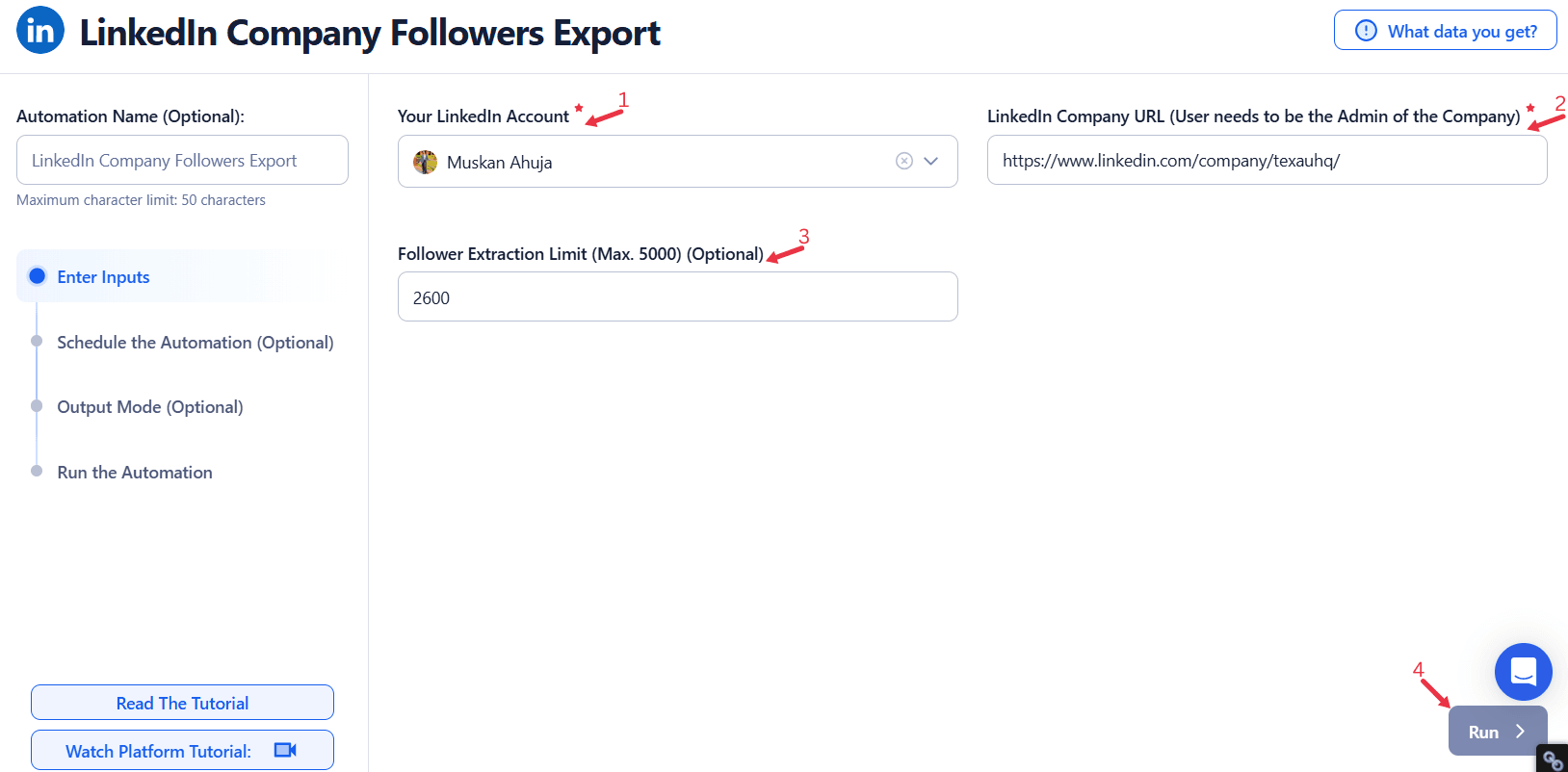1568x772 pixels.
Task: Click the Automation Name input field
Action: click(x=182, y=161)
